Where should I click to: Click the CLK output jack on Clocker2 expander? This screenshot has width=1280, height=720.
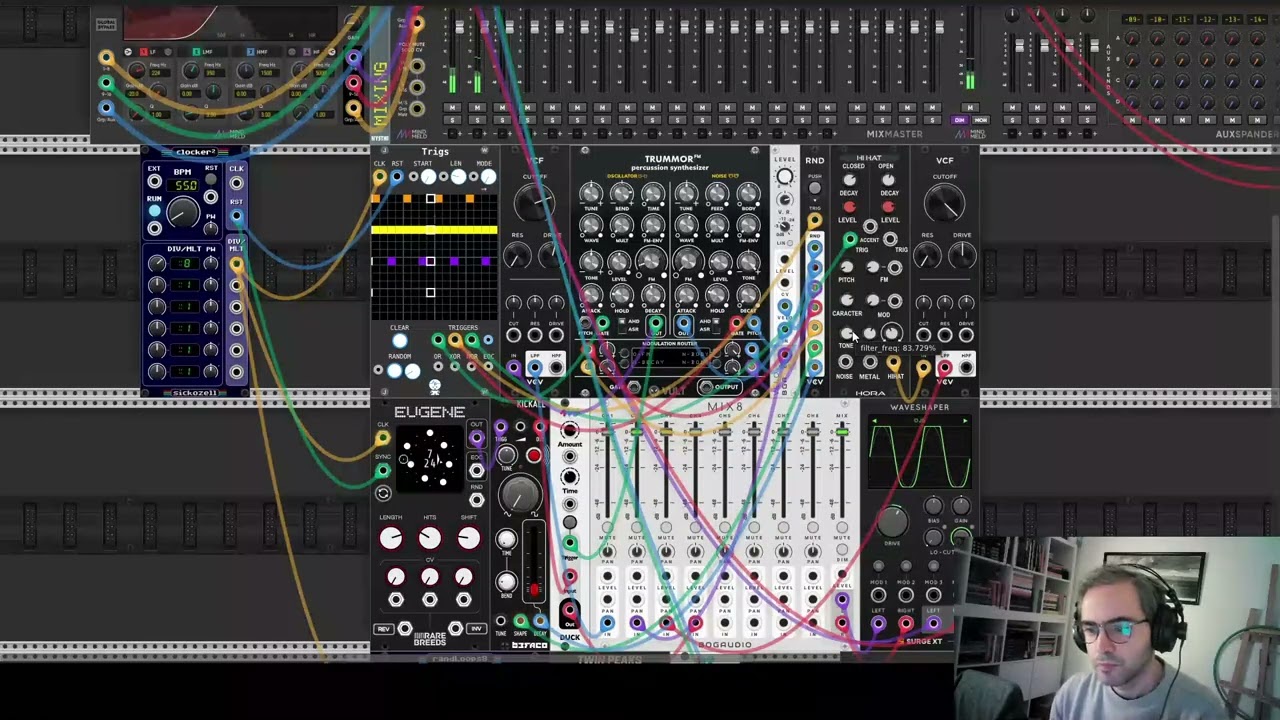click(x=236, y=182)
